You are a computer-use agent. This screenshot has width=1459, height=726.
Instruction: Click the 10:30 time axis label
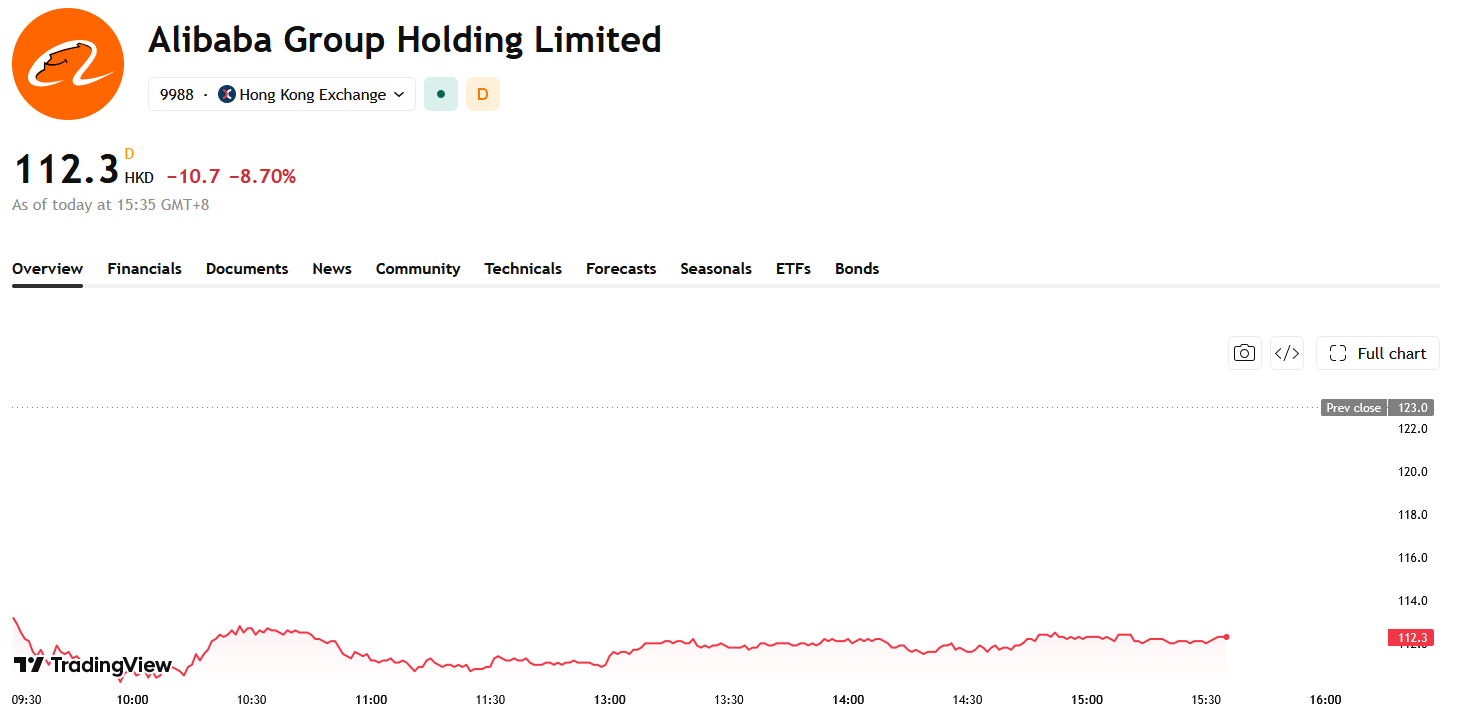tap(251, 699)
